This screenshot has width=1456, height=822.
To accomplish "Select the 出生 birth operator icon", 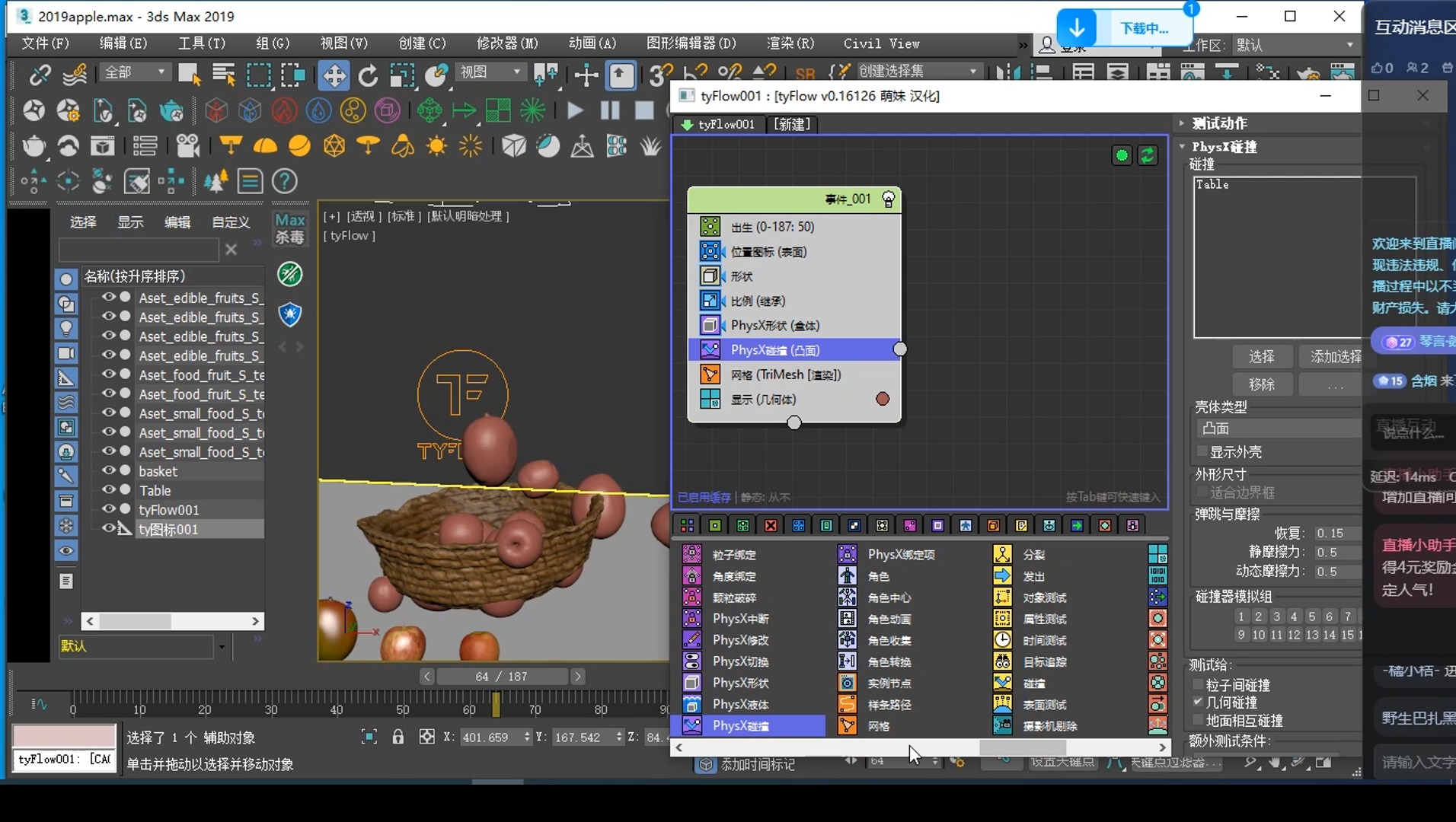I will pos(710,227).
